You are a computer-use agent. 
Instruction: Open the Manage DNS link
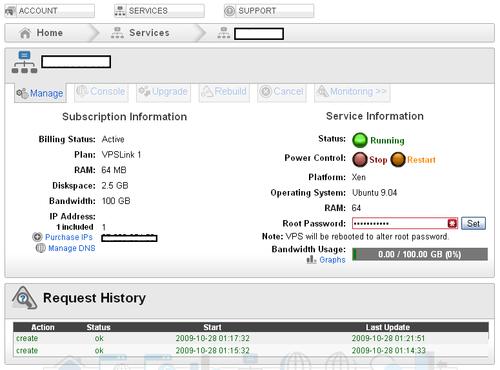coord(72,248)
